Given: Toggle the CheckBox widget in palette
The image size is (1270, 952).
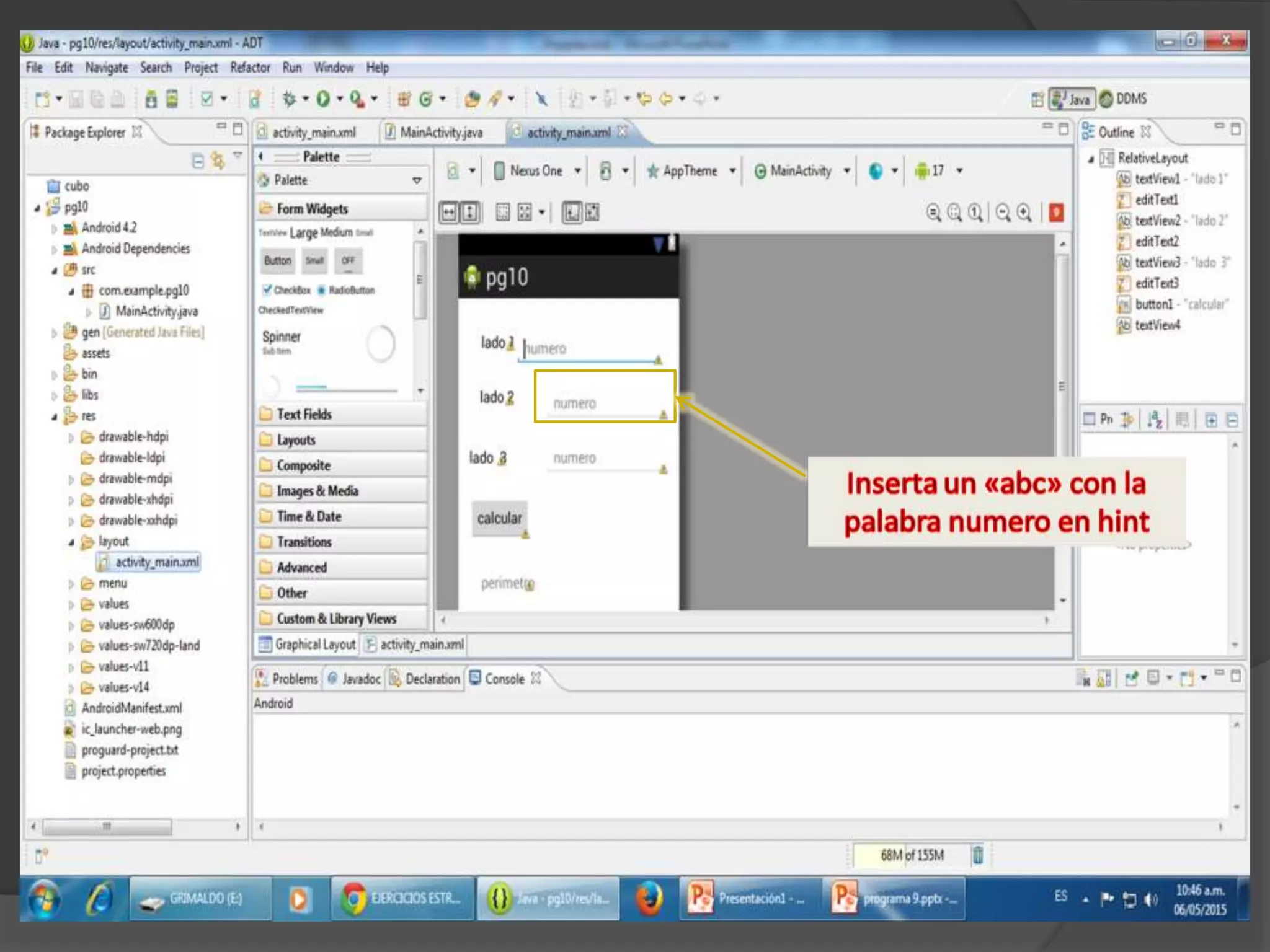Looking at the screenshot, I should [286, 290].
